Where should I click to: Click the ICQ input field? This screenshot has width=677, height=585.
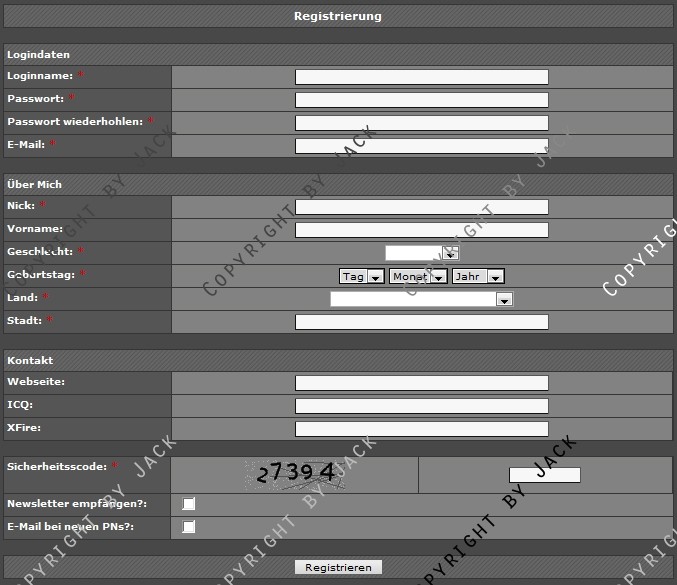(421, 406)
